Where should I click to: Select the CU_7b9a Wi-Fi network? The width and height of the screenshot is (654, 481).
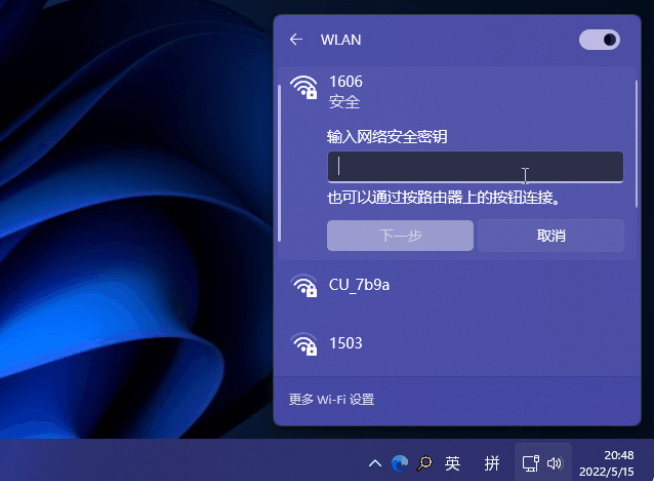coord(359,285)
